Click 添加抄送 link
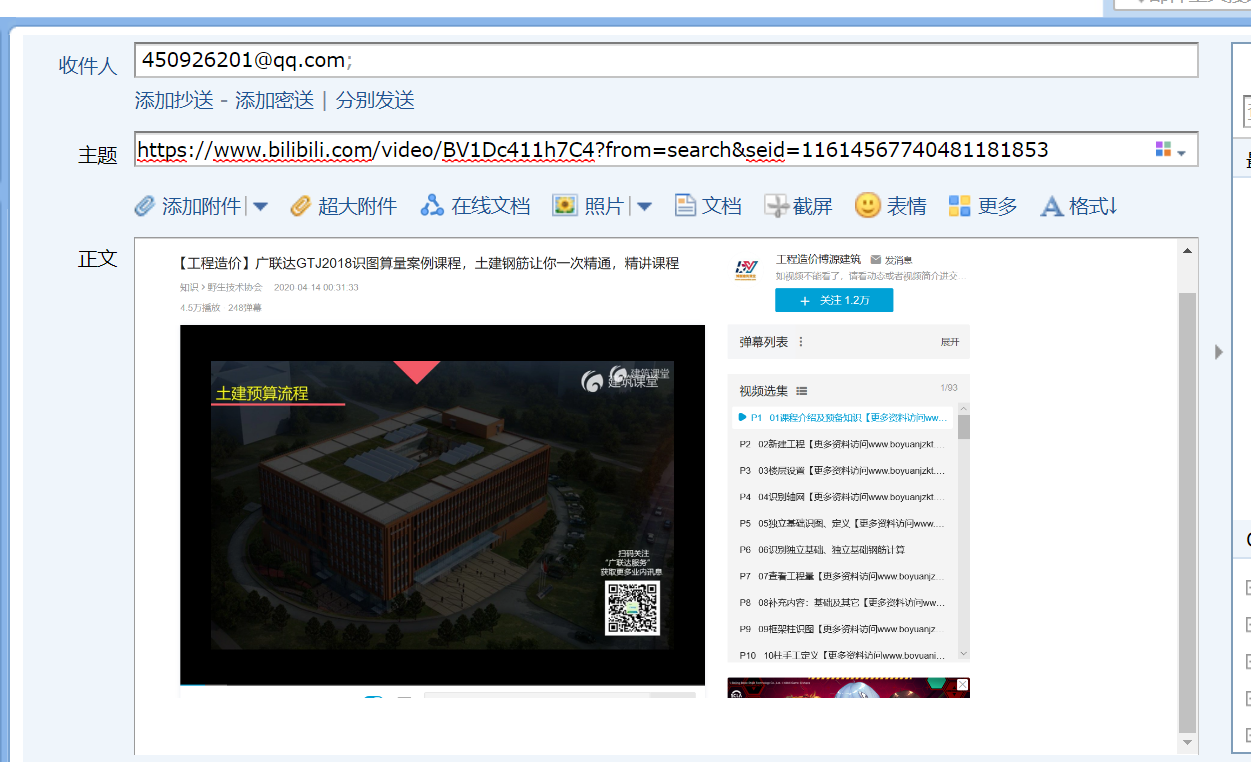The width and height of the screenshot is (1251, 762). point(174,100)
